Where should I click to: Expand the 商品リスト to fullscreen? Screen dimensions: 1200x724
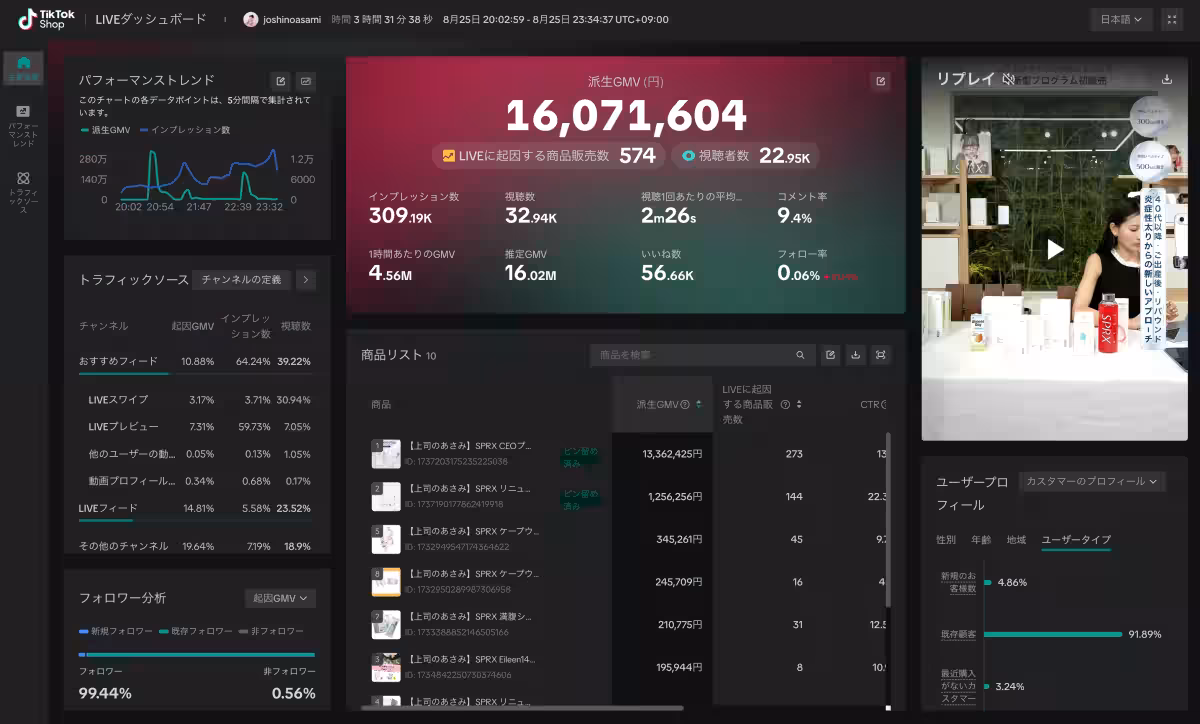point(881,355)
